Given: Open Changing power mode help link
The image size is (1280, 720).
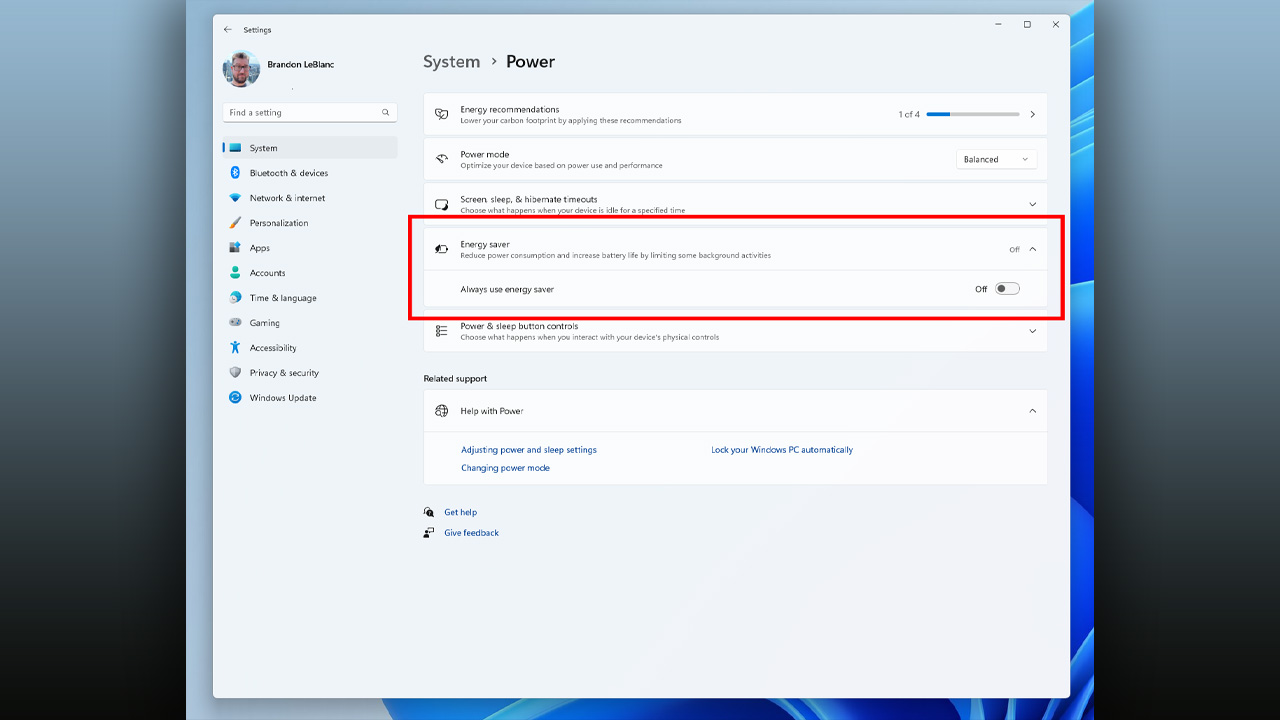Looking at the screenshot, I should pyautogui.click(x=505, y=468).
